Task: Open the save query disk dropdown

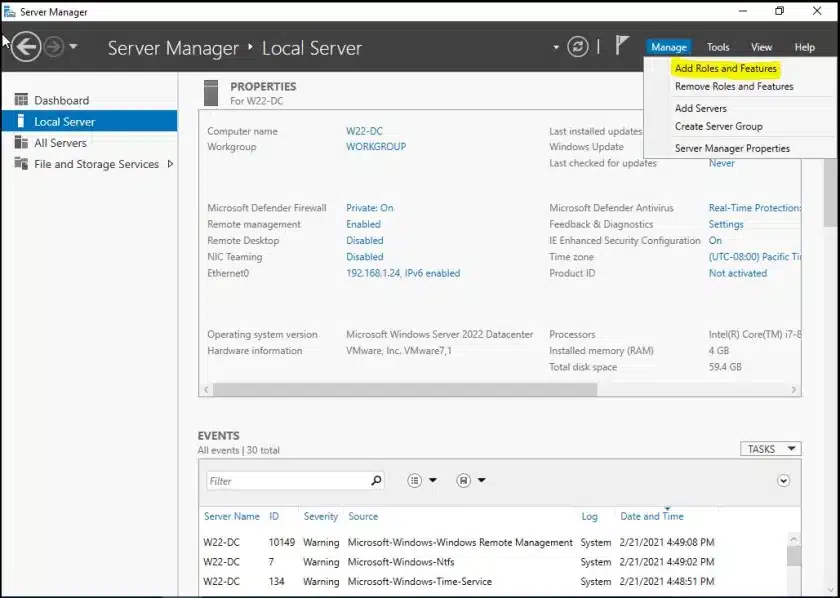Action: pyautogui.click(x=470, y=481)
